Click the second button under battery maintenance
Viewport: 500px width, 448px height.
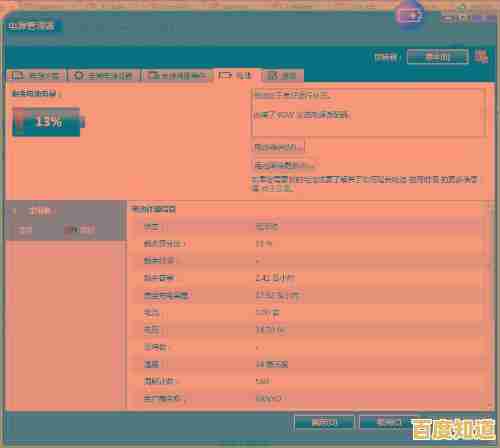pos(284,165)
